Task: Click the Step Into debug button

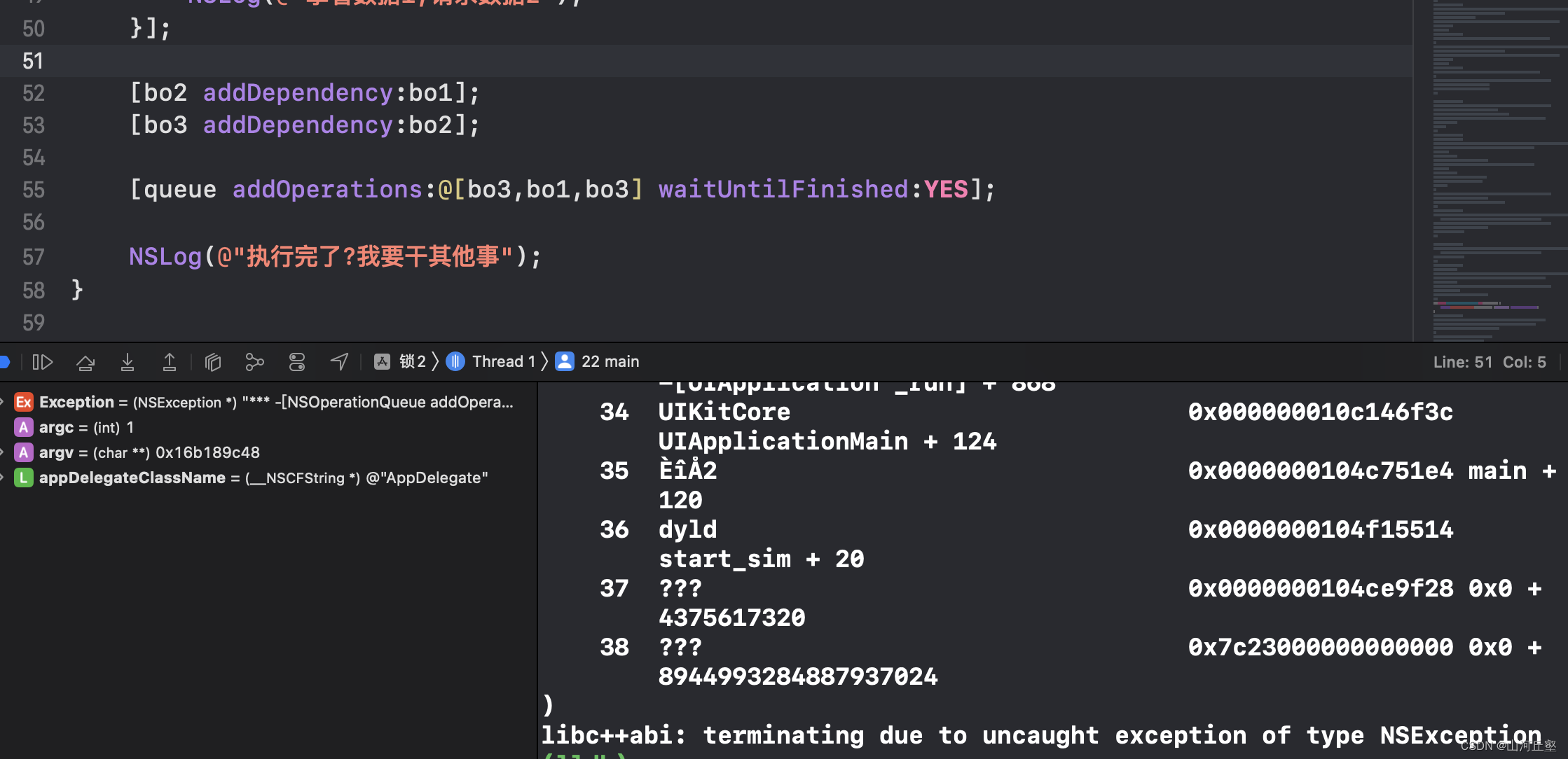Action: pos(128,362)
